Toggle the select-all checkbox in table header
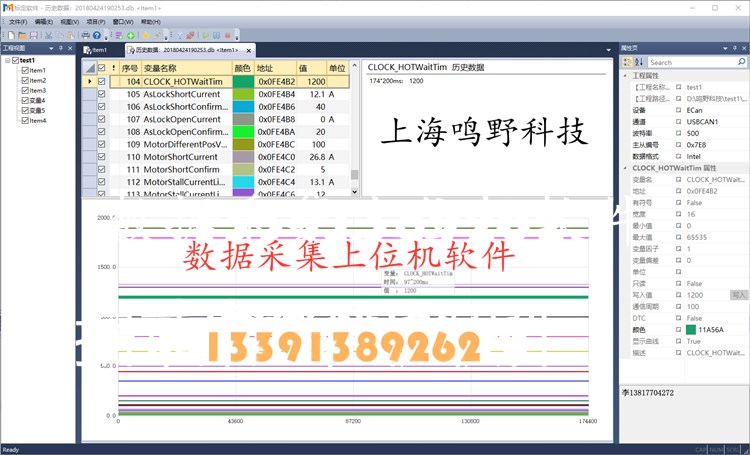 tap(101, 68)
